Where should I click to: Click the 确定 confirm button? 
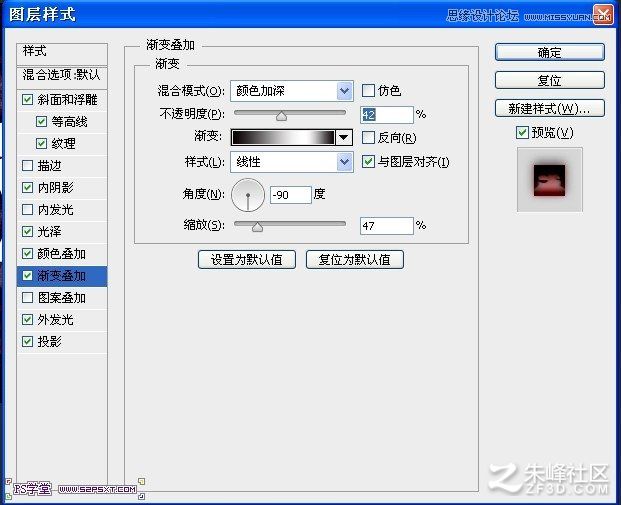(x=550, y=52)
